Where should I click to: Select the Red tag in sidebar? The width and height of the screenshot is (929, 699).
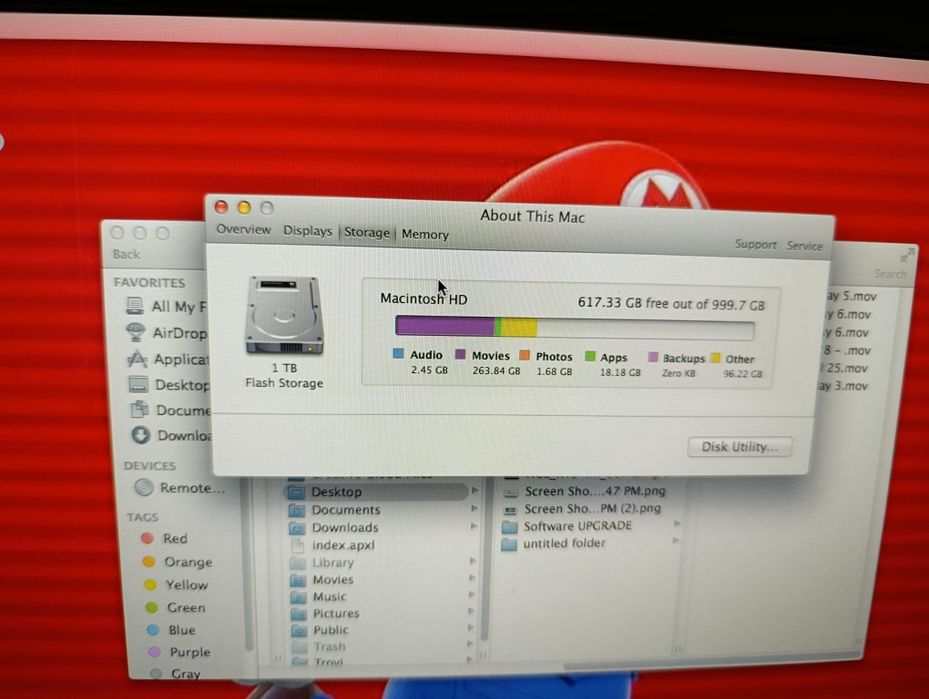tap(165, 538)
